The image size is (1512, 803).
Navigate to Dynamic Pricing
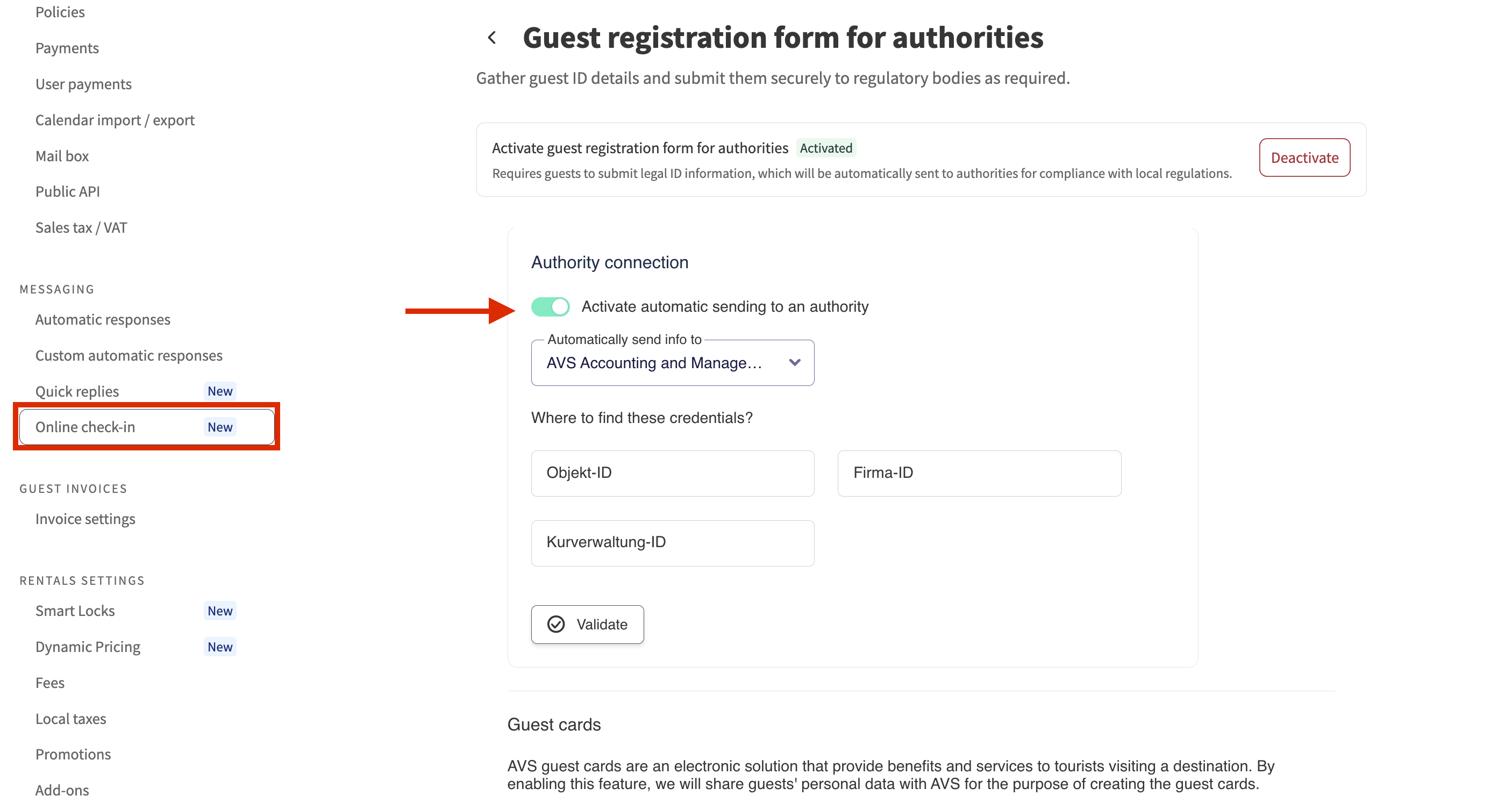(x=88, y=647)
